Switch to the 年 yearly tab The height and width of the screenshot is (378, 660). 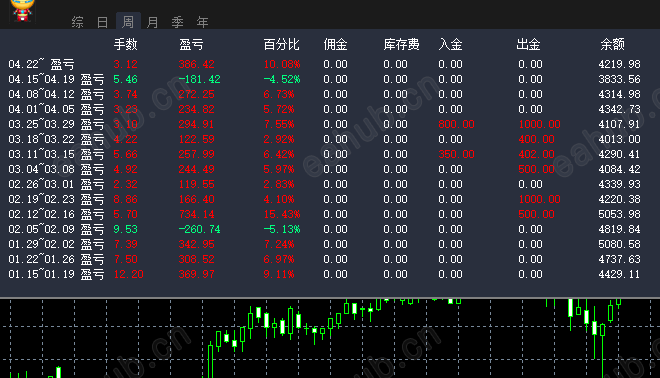tap(202, 22)
